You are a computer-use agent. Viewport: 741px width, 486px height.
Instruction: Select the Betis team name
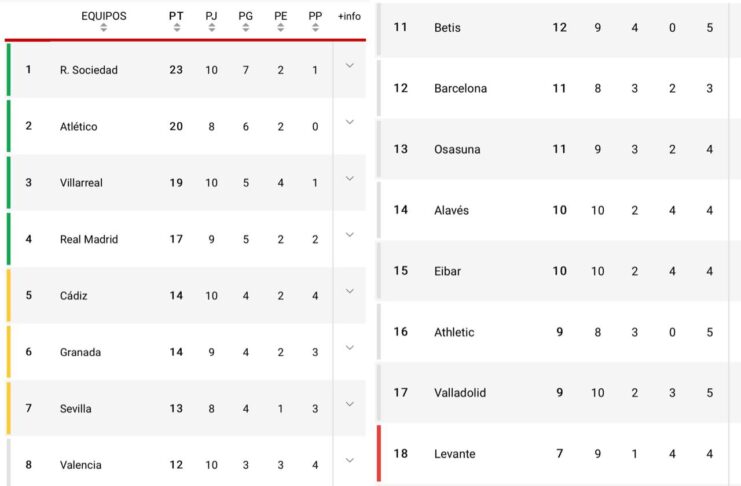point(447,27)
